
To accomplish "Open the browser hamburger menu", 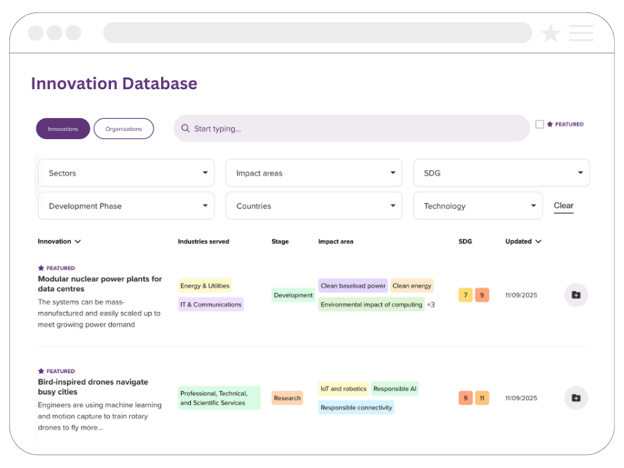I will 581,33.
